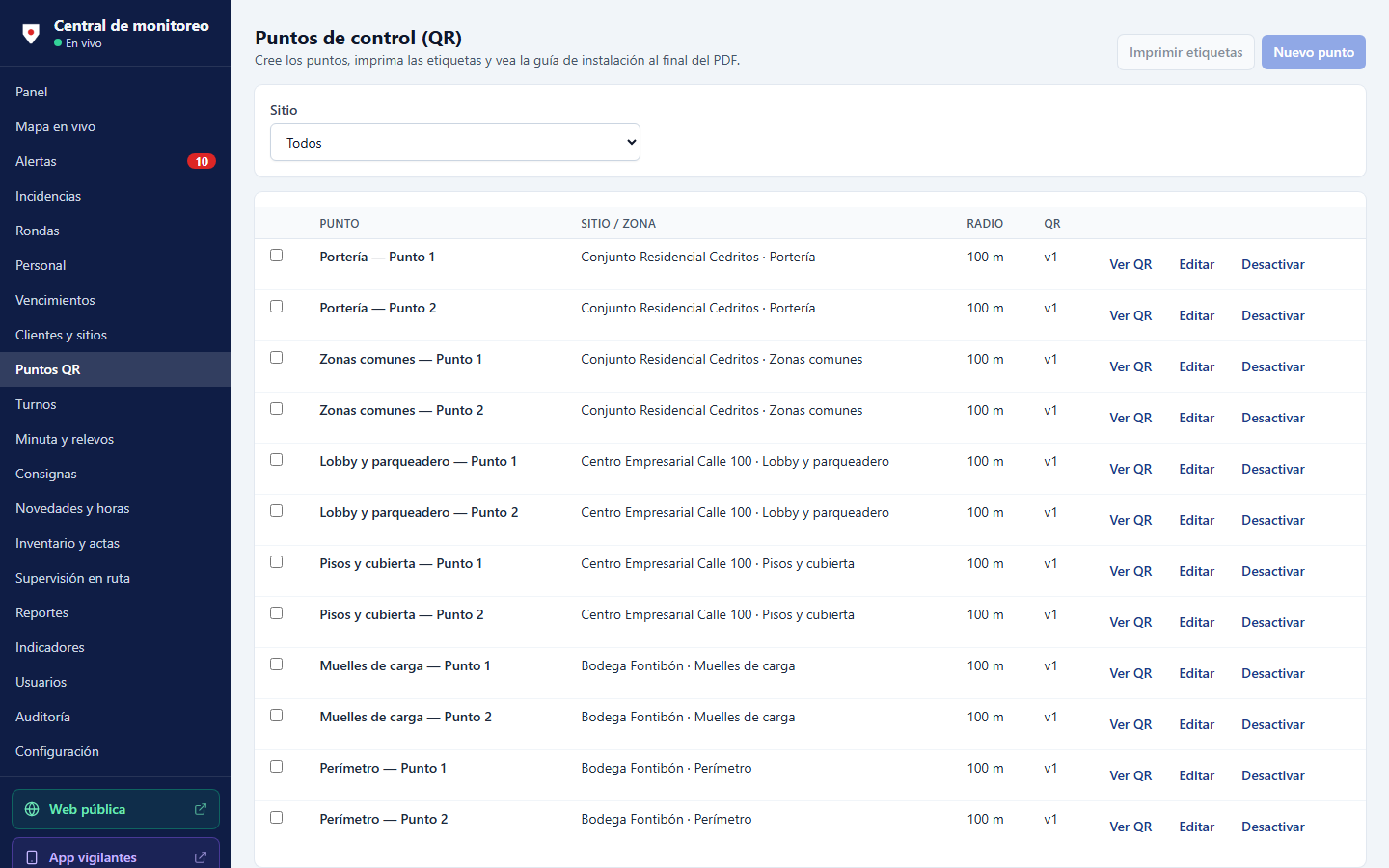
Task: Open the App vigilantes link
Action: coord(116,854)
